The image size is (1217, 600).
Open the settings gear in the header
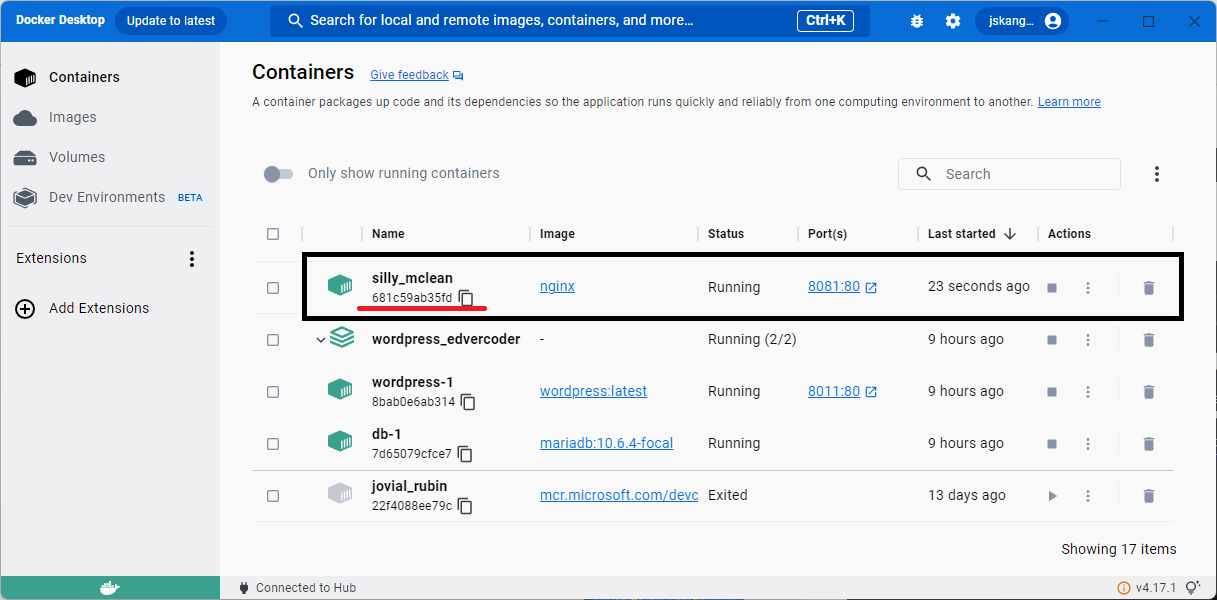click(953, 21)
